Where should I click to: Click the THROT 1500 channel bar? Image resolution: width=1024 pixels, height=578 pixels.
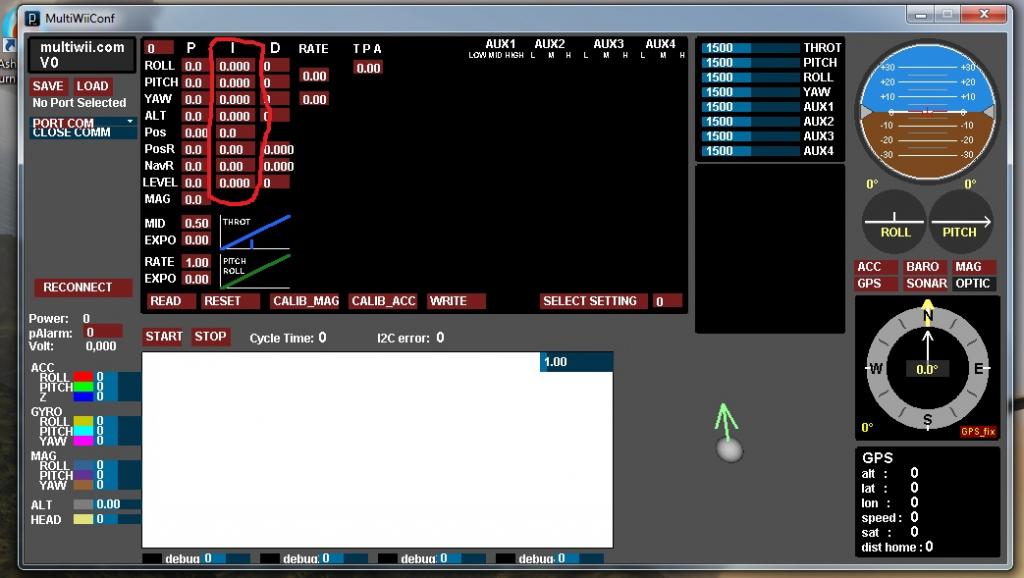(750, 47)
